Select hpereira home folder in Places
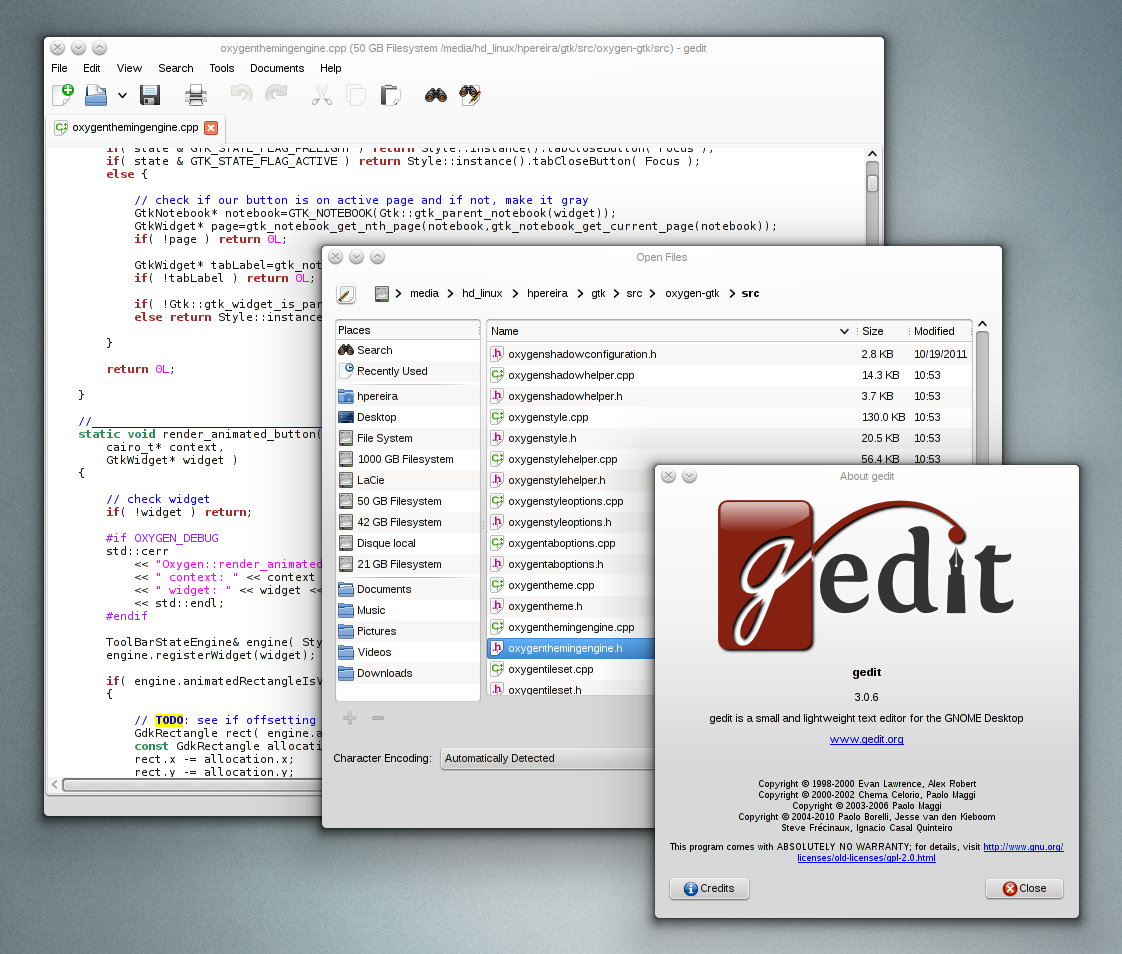 coord(408,396)
